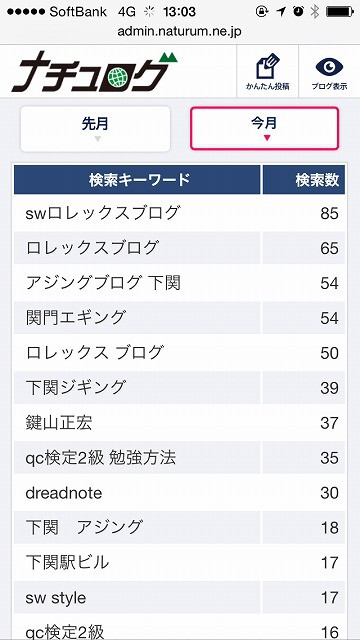360x640 pixels.
Task: Tap the battery indicator icon
Action: pyautogui.click(x=340, y=12)
